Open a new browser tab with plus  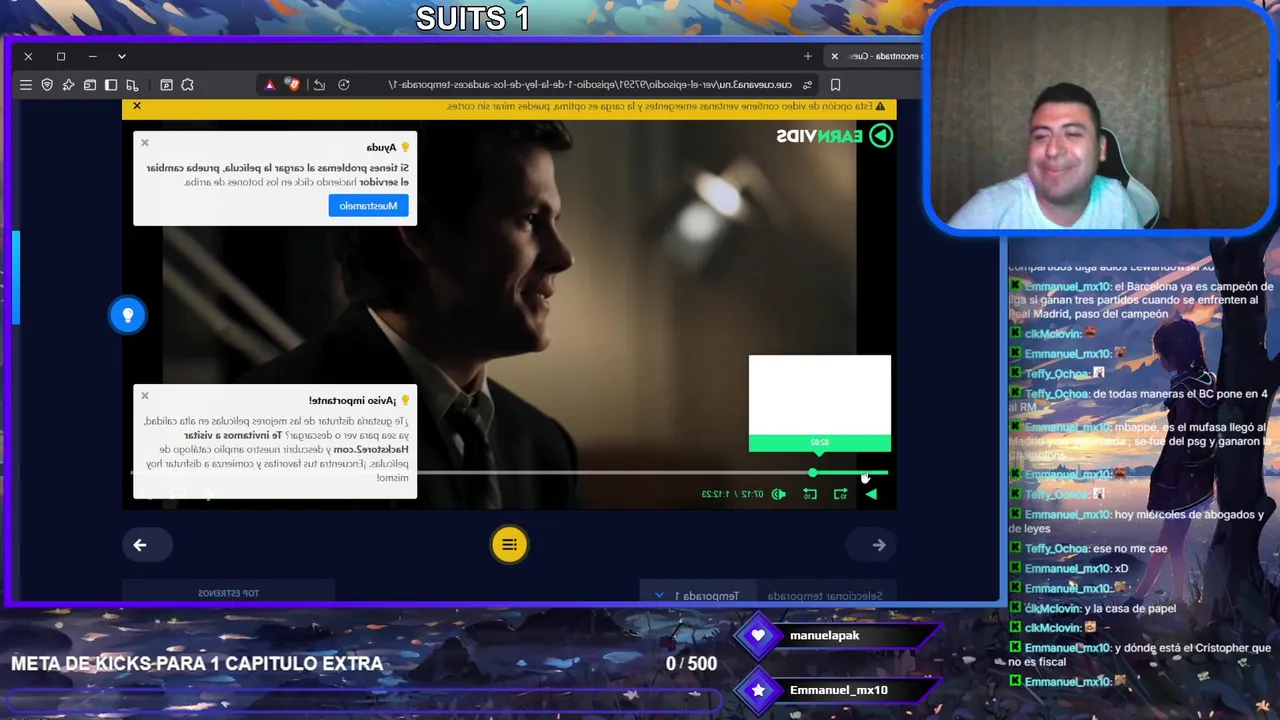pyautogui.click(x=808, y=56)
